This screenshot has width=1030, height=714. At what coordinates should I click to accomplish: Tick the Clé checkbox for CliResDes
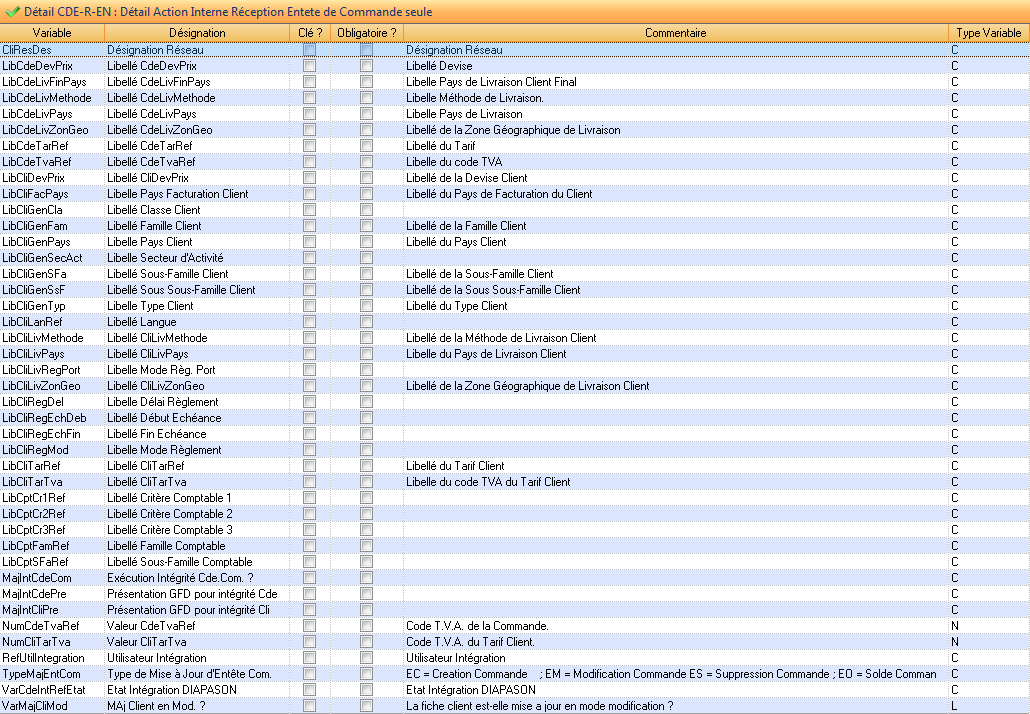point(310,50)
